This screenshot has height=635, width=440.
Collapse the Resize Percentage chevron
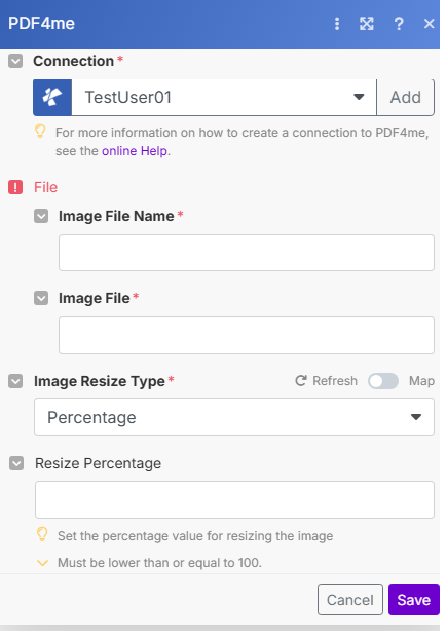(17, 463)
